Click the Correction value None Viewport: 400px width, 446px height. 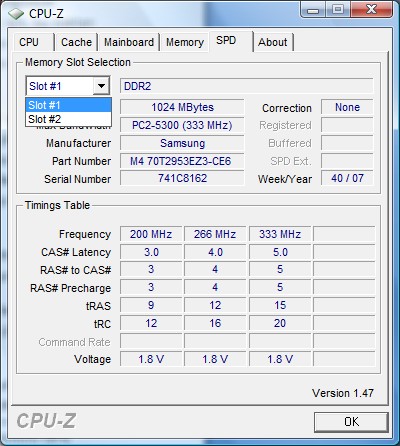347,107
